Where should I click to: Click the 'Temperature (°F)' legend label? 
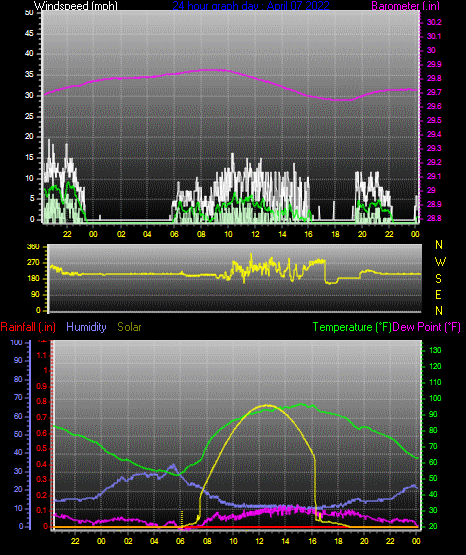click(352, 327)
